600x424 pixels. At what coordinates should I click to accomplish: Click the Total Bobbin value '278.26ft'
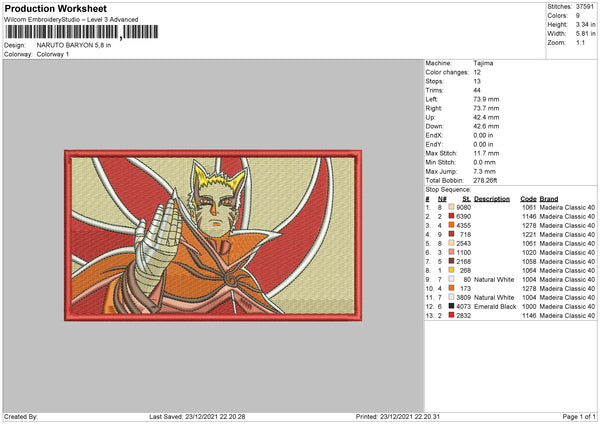tap(485, 180)
